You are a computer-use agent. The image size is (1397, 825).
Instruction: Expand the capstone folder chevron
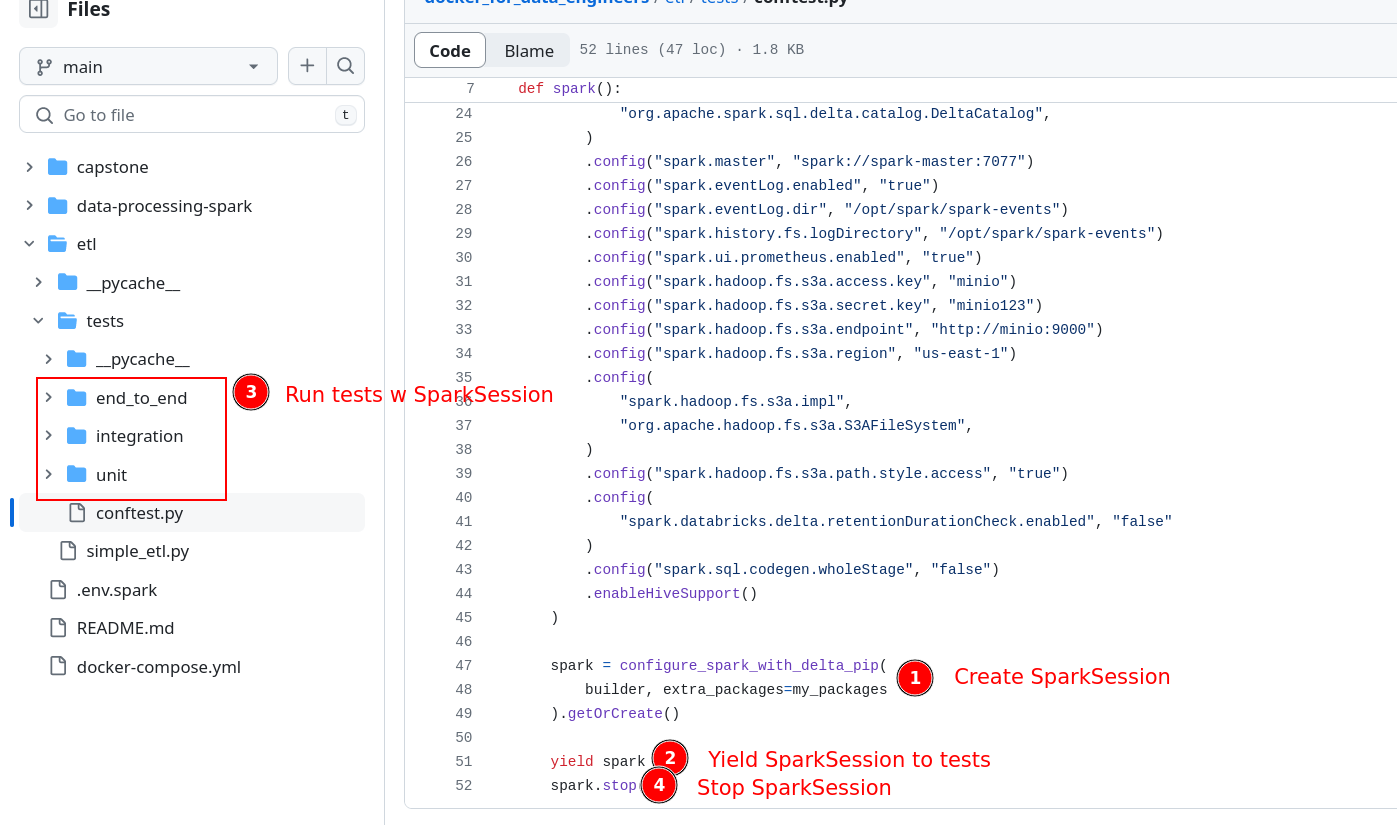(x=30, y=167)
